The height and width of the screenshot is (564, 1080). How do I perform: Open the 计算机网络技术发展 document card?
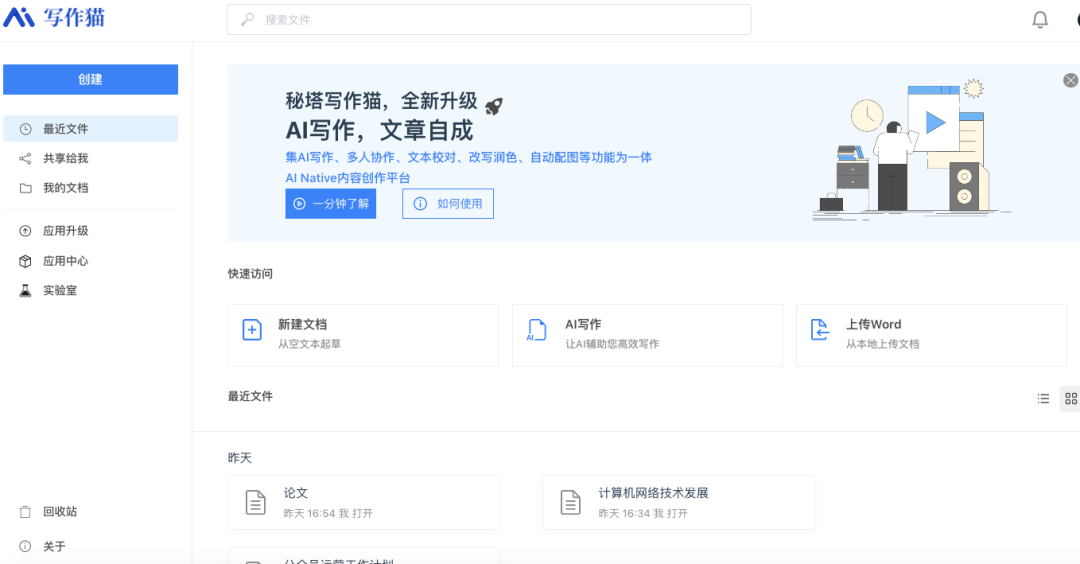(x=678, y=503)
